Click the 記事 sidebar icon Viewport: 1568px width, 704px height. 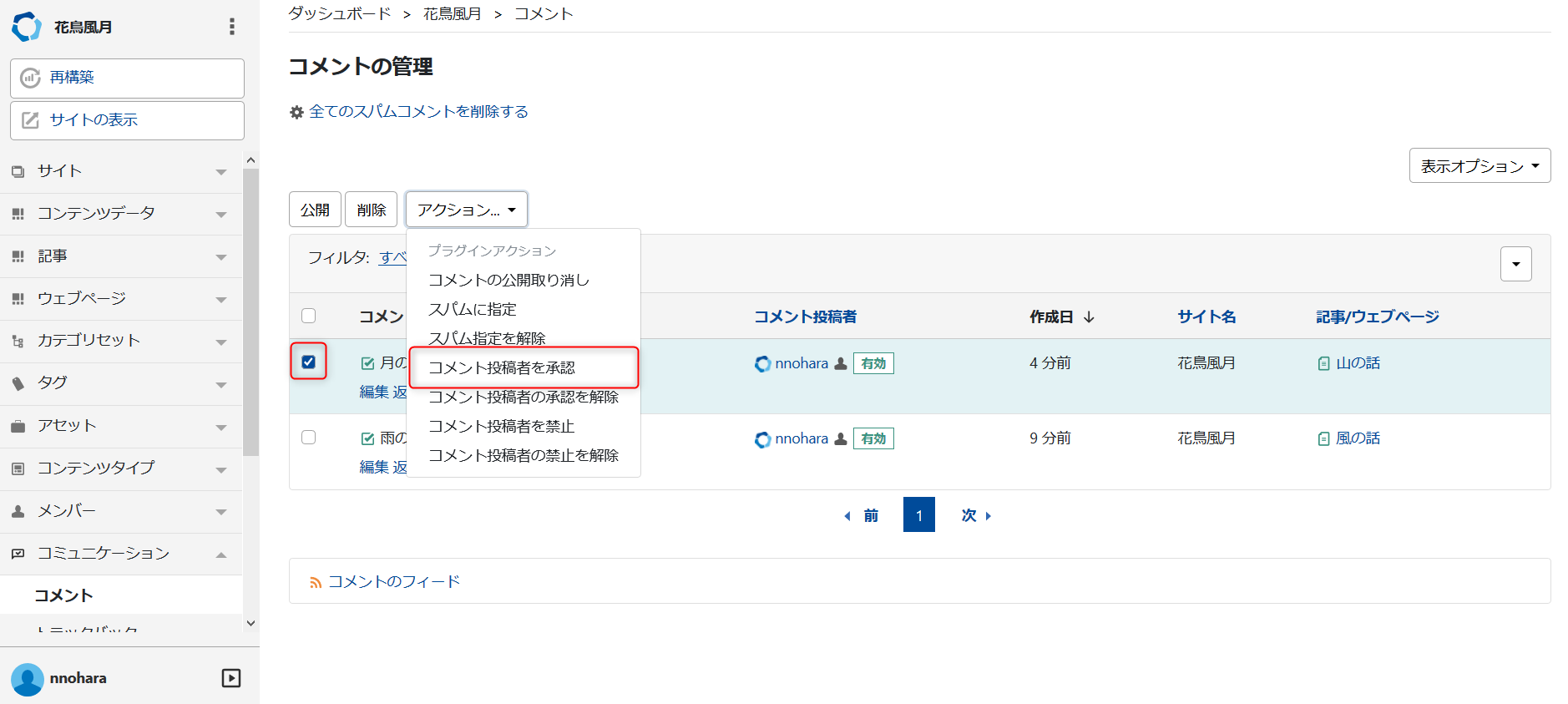click(x=18, y=256)
